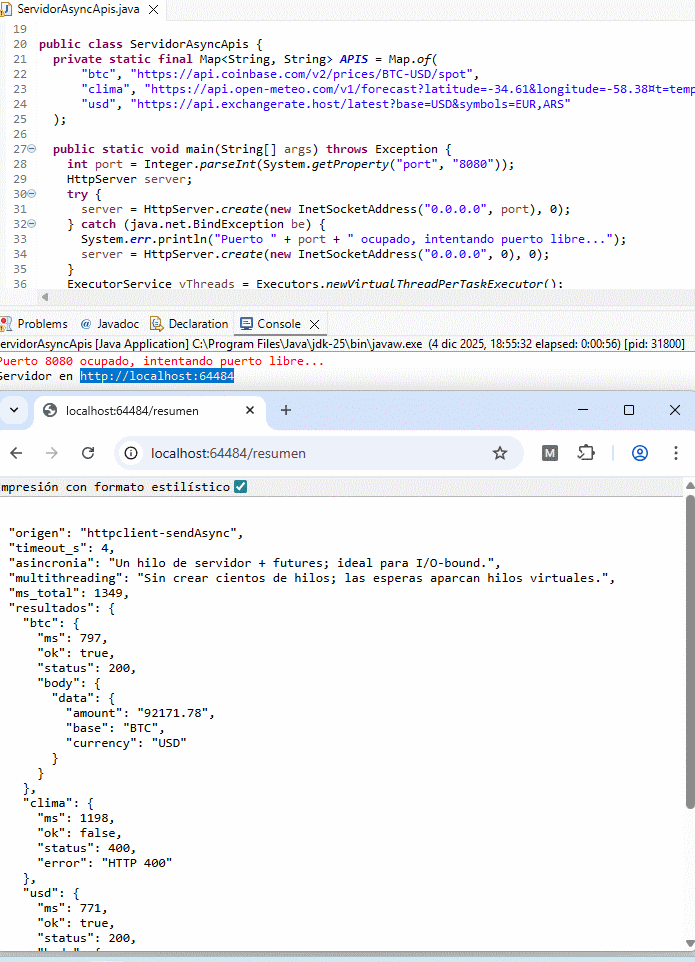This screenshot has height=962, width=695.
Task: Click the Chrome reload page icon
Action: (x=88, y=453)
